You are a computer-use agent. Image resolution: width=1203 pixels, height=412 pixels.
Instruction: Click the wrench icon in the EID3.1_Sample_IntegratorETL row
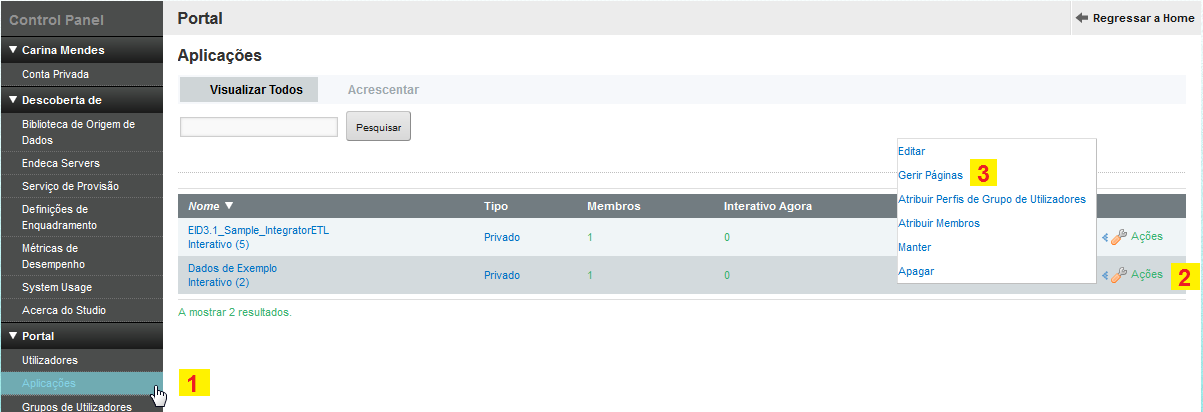[1119, 237]
